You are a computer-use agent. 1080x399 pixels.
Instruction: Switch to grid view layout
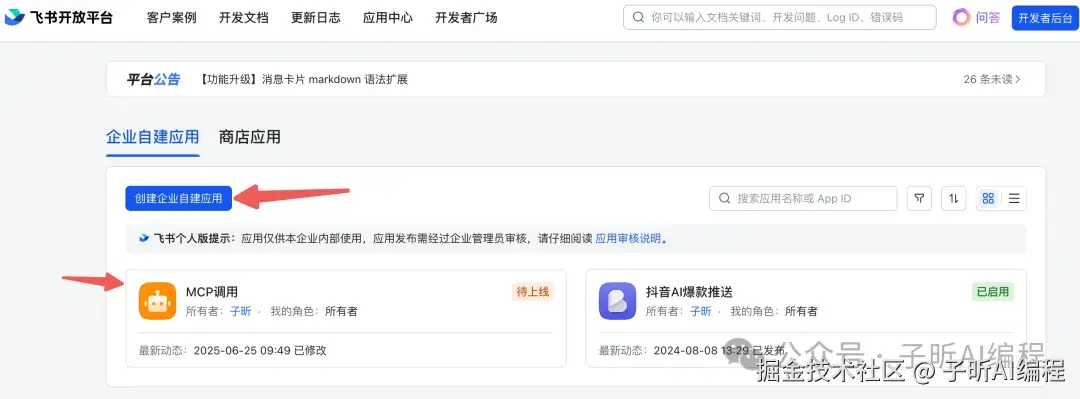pyautogui.click(x=988, y=198)
